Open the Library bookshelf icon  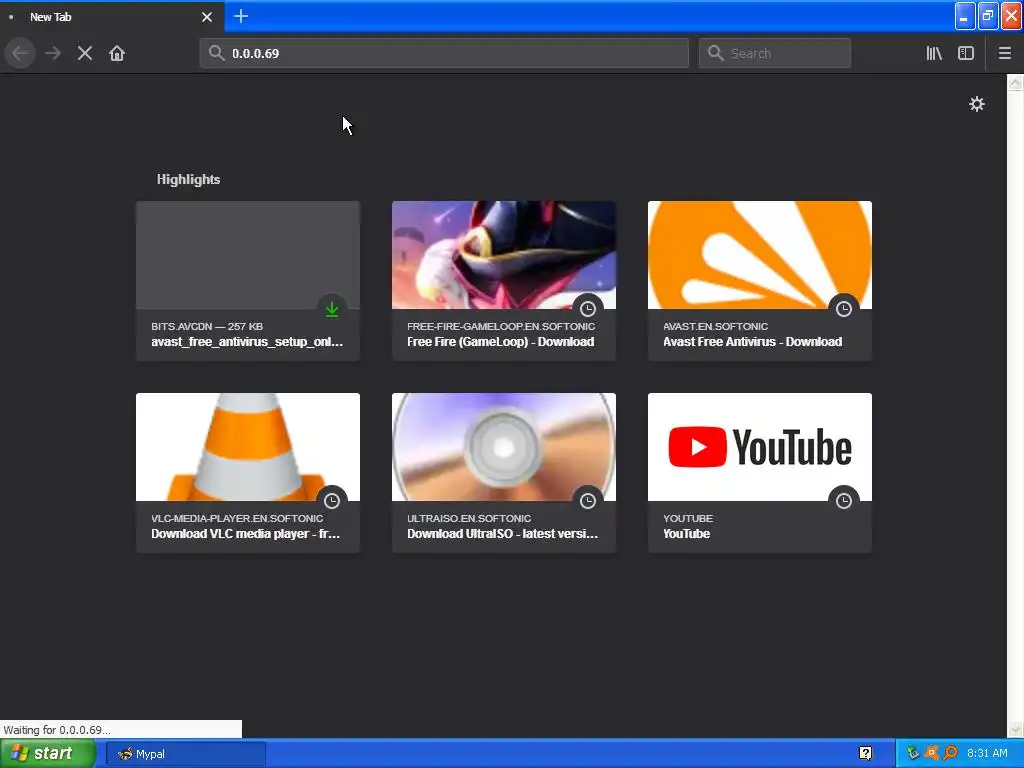tap(934, 54)
